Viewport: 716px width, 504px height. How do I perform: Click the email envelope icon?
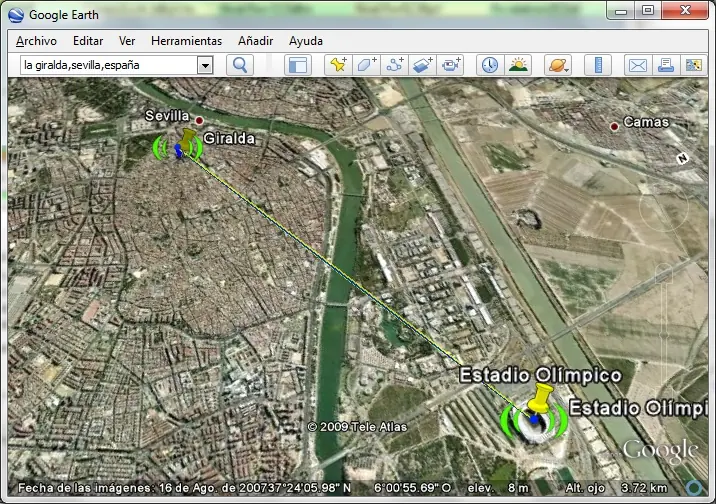pos(637,65)
